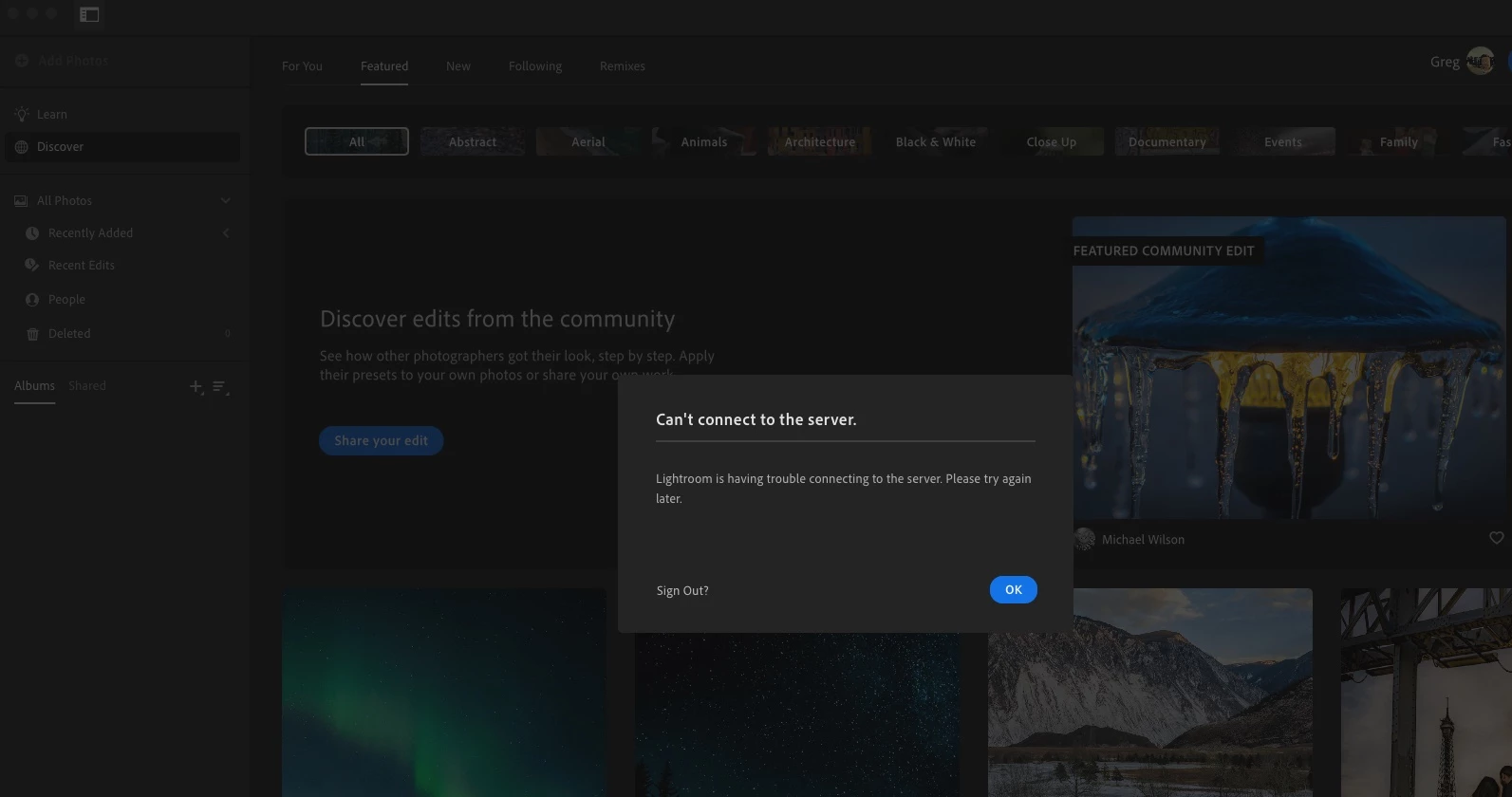Viewport: 1512px width, 797px height.
Task: Click OK in the server error dialog
Action: point(1013,589)
